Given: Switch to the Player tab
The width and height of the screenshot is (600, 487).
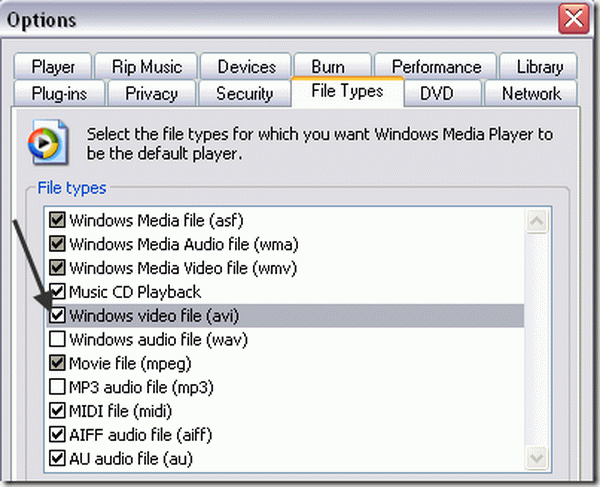Looking at the screenshot, I should [x=53, y=67].
